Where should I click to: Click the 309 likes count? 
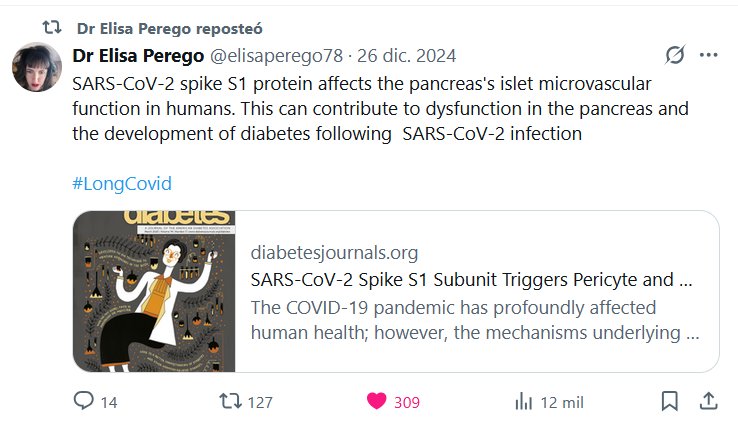pos(407,402)
